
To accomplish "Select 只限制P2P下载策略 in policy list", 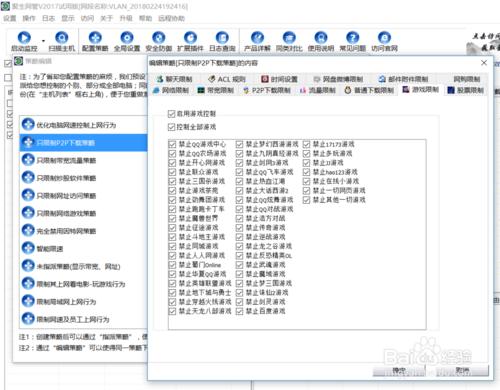I will 83,143.
